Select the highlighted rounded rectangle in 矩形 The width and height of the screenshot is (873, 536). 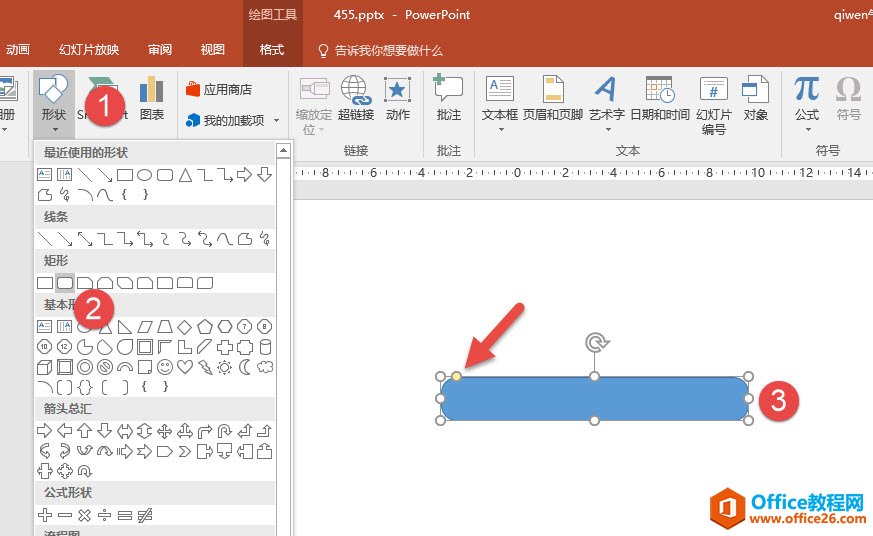click(x=65, y=283)
